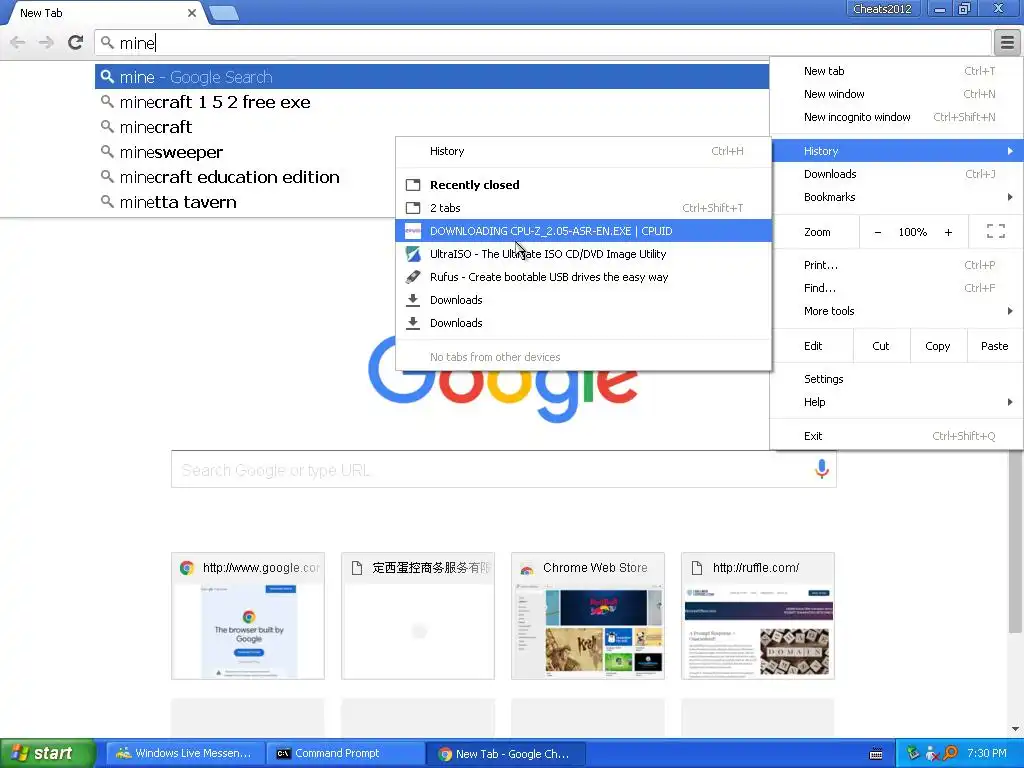
Task: Open the Chrome Web Store thumbnail tile
Action: coord(588,616)
